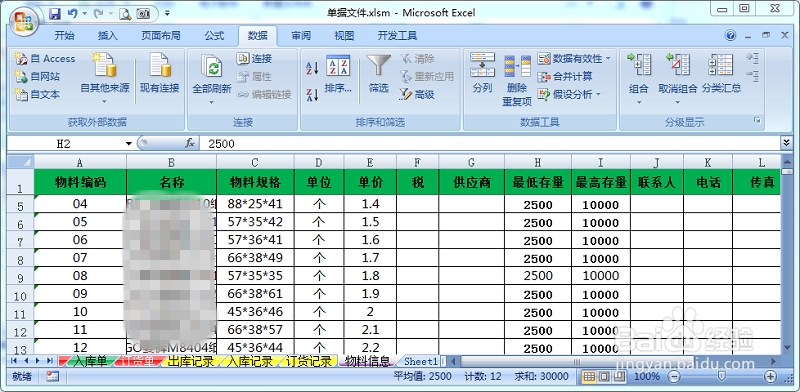Sort ascending A to Z

[x=312, y=68]
